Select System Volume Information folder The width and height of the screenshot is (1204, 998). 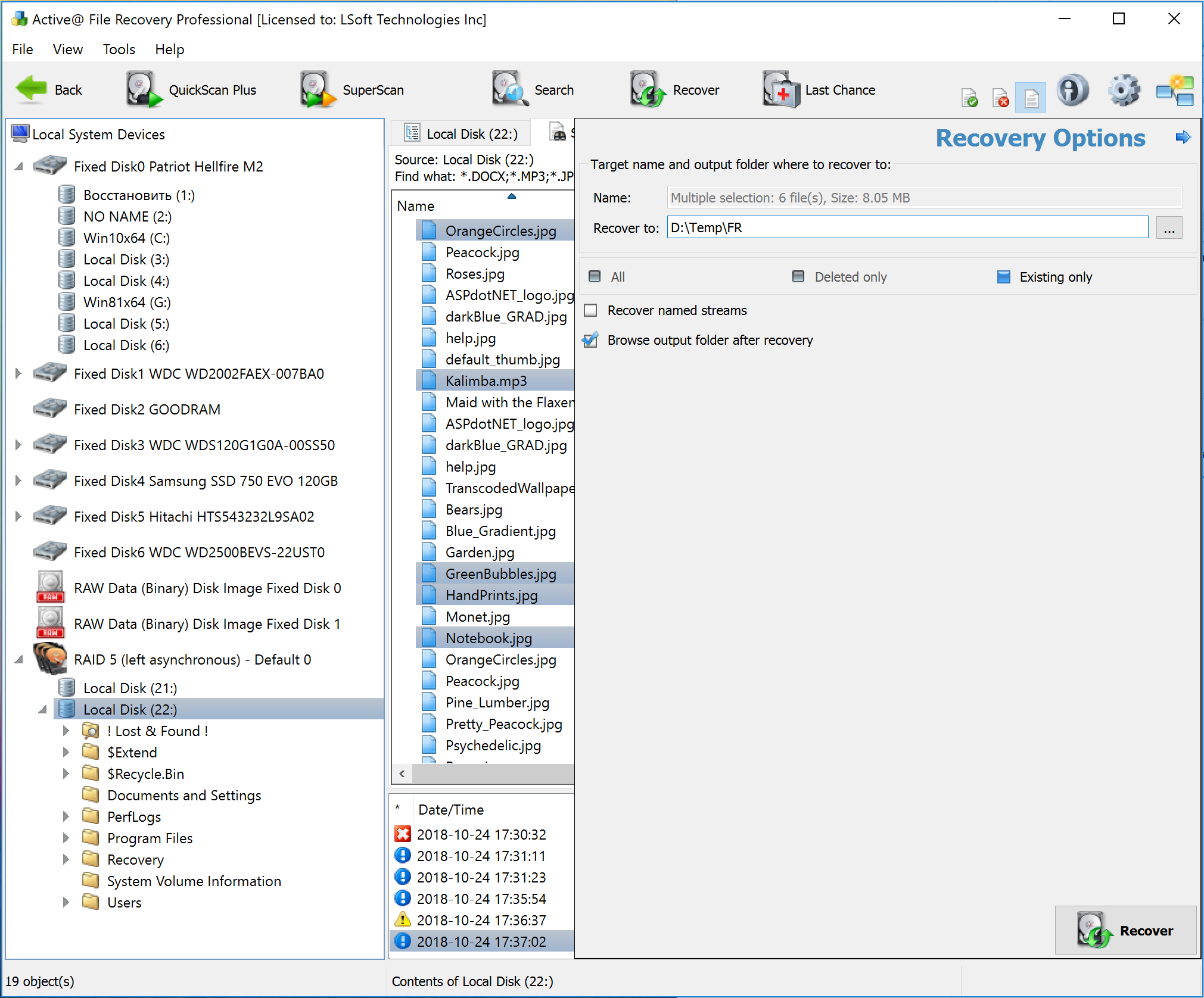(194, 881)
